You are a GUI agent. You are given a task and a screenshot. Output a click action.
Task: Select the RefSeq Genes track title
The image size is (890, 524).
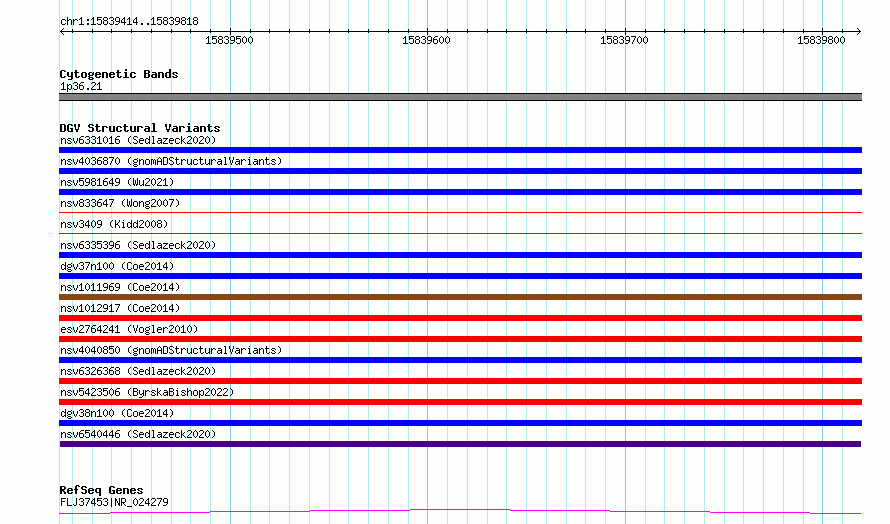101,490
